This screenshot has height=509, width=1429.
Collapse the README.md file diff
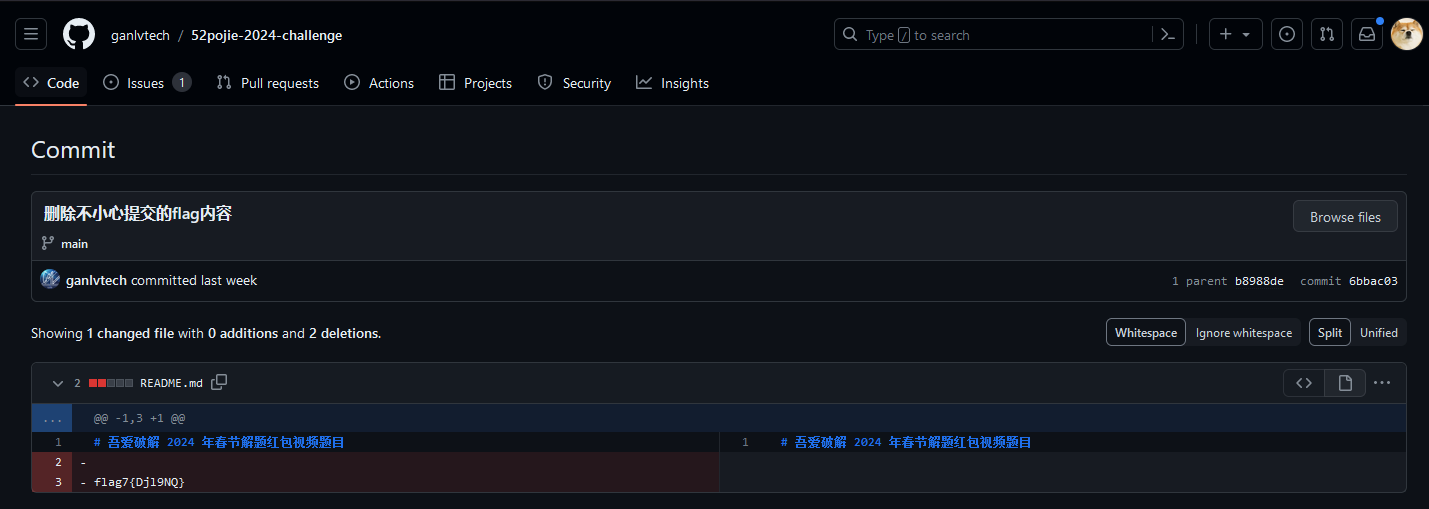57,383
